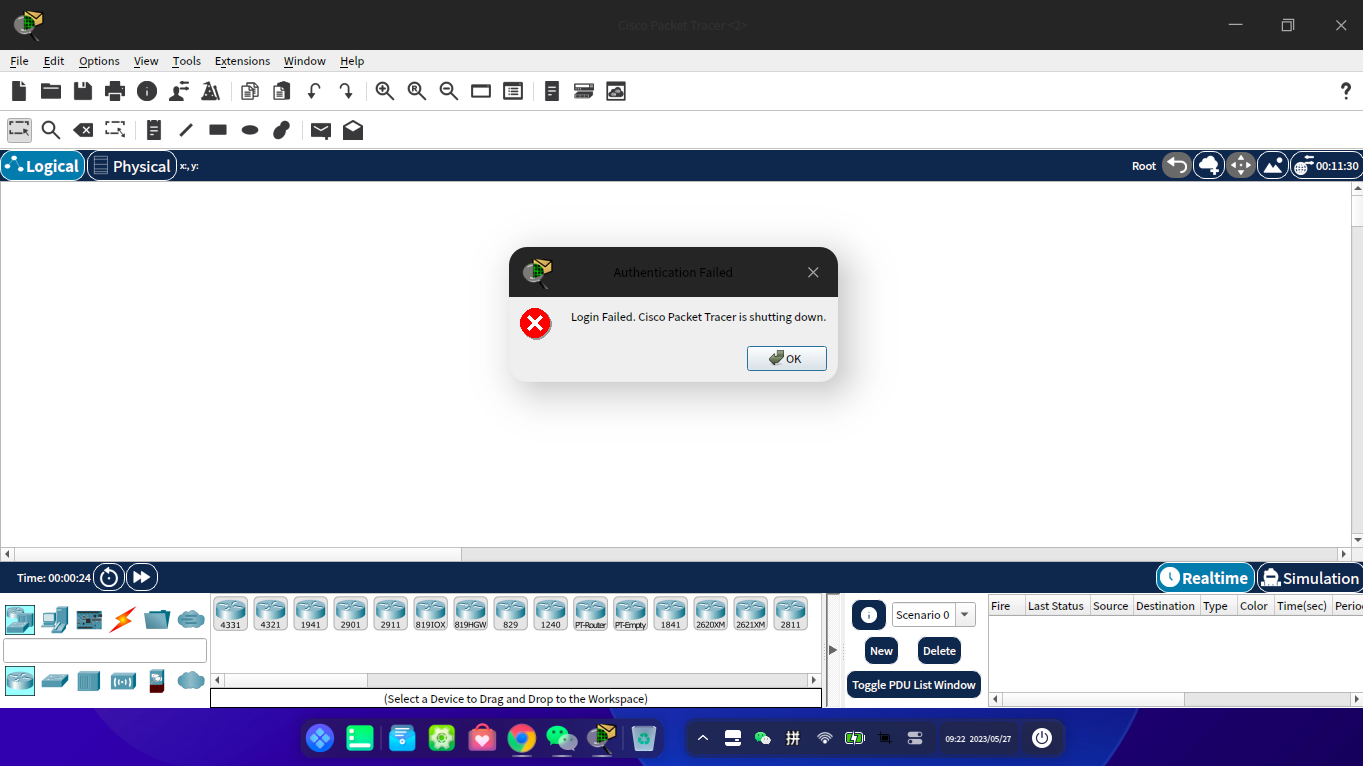The width and height of the screenshot is (1363, 766).
Task: Pick the PT-Router device
Action: pos(591,614)
